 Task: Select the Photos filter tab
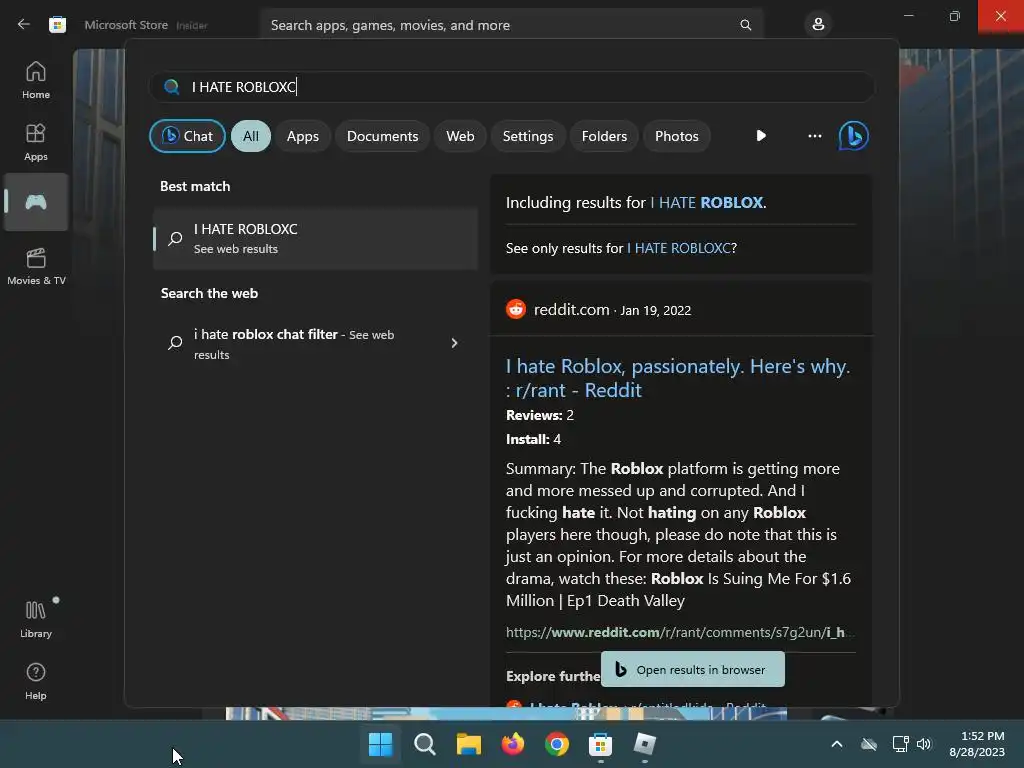677,136
